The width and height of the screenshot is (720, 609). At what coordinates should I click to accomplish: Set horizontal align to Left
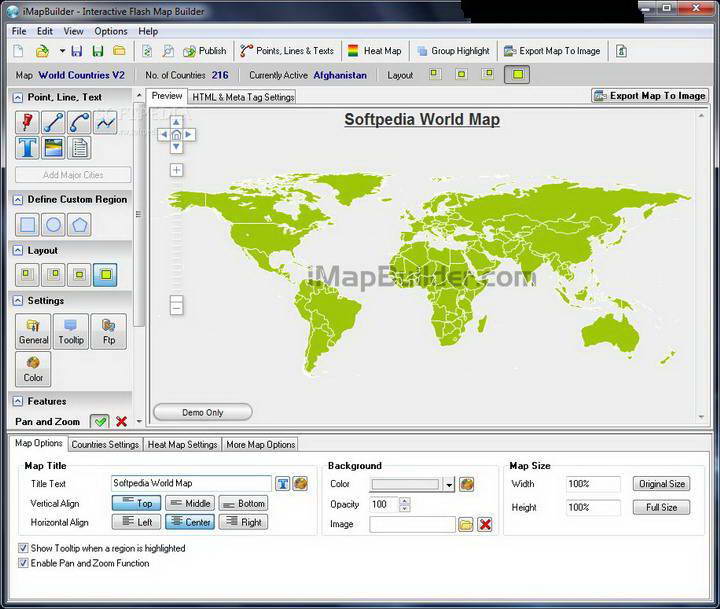pos(136,522)
